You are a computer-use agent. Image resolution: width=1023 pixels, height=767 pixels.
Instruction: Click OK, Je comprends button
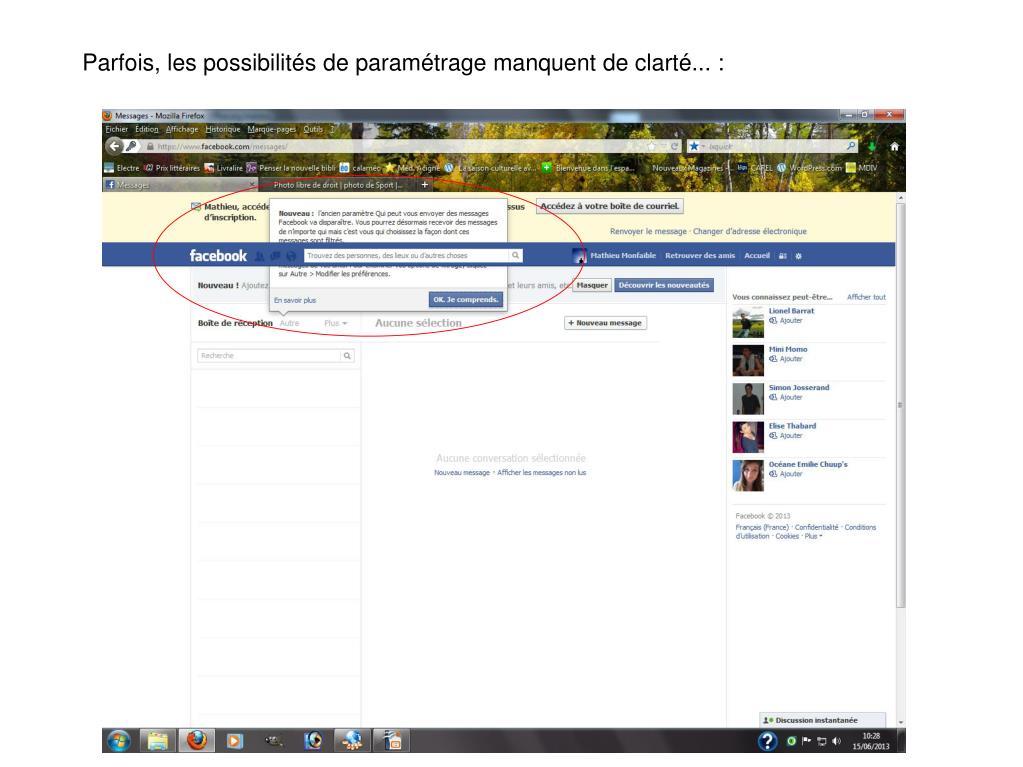coord(466,299)
